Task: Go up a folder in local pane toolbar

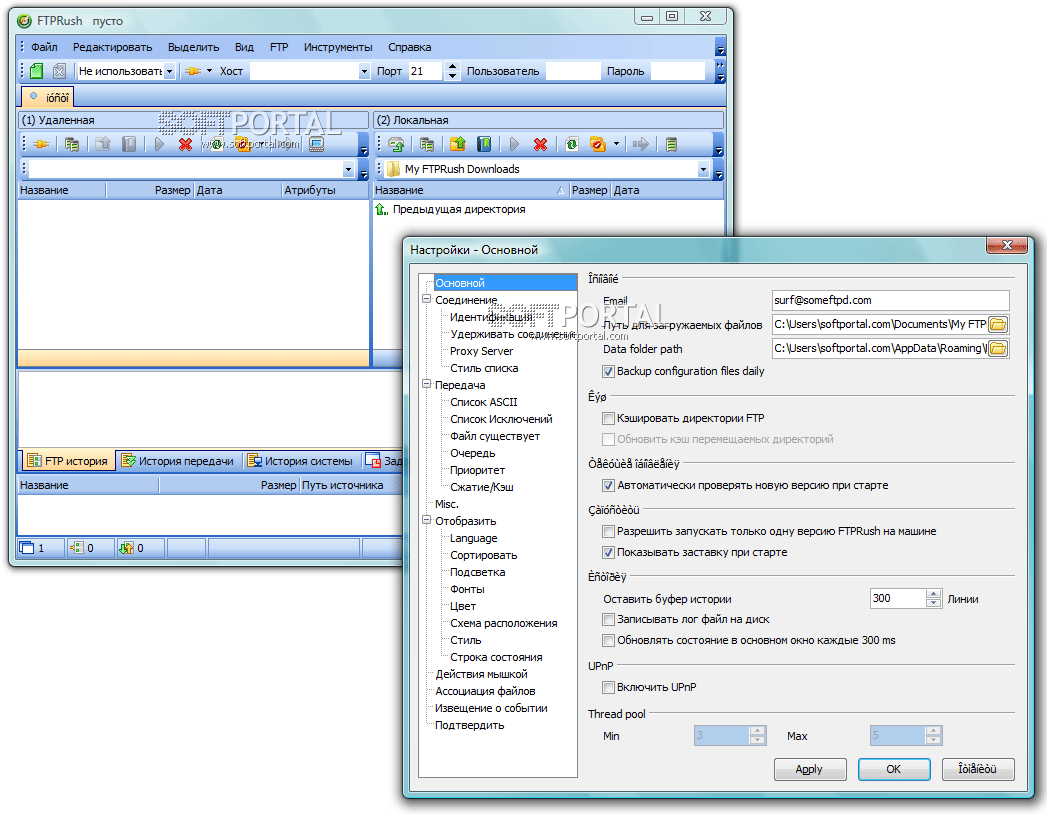Action: [457, 144]
